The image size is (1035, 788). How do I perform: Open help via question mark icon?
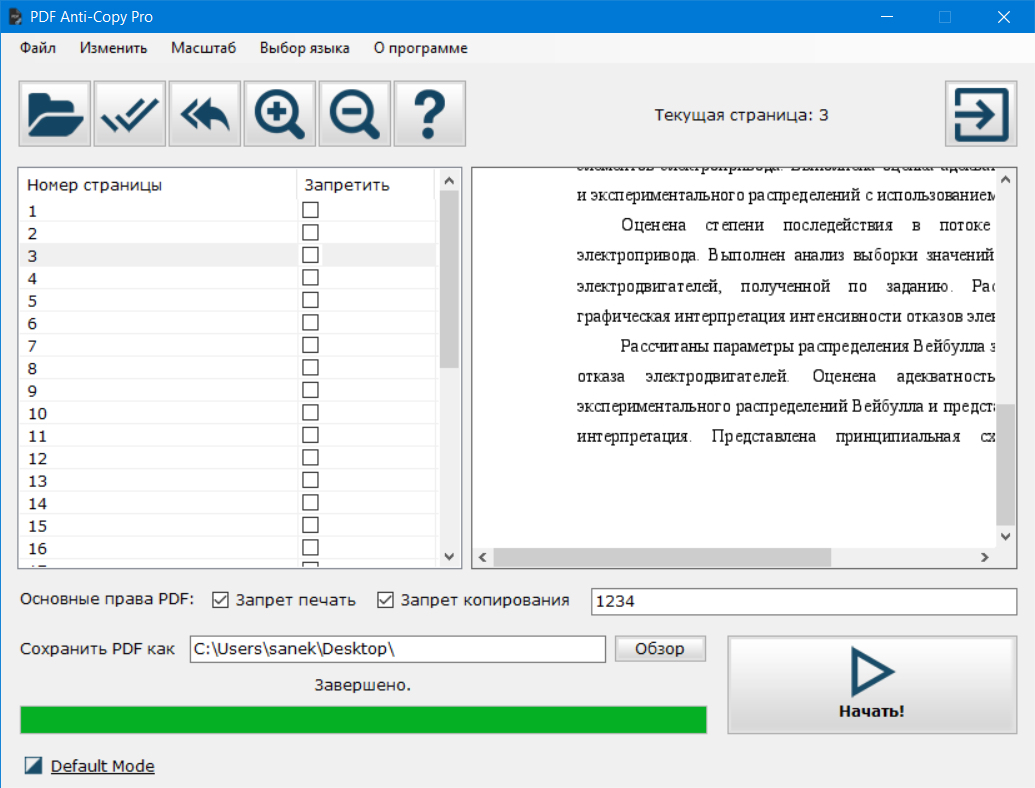pos(430,115)
